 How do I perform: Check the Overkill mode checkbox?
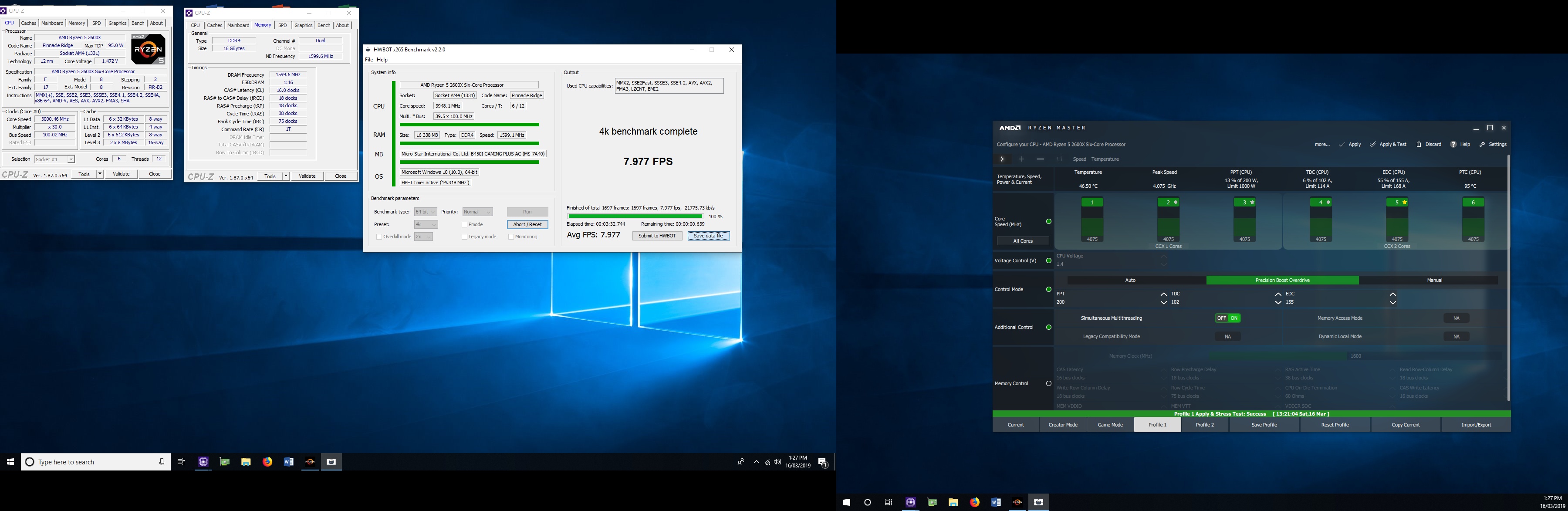click(379, 237)
